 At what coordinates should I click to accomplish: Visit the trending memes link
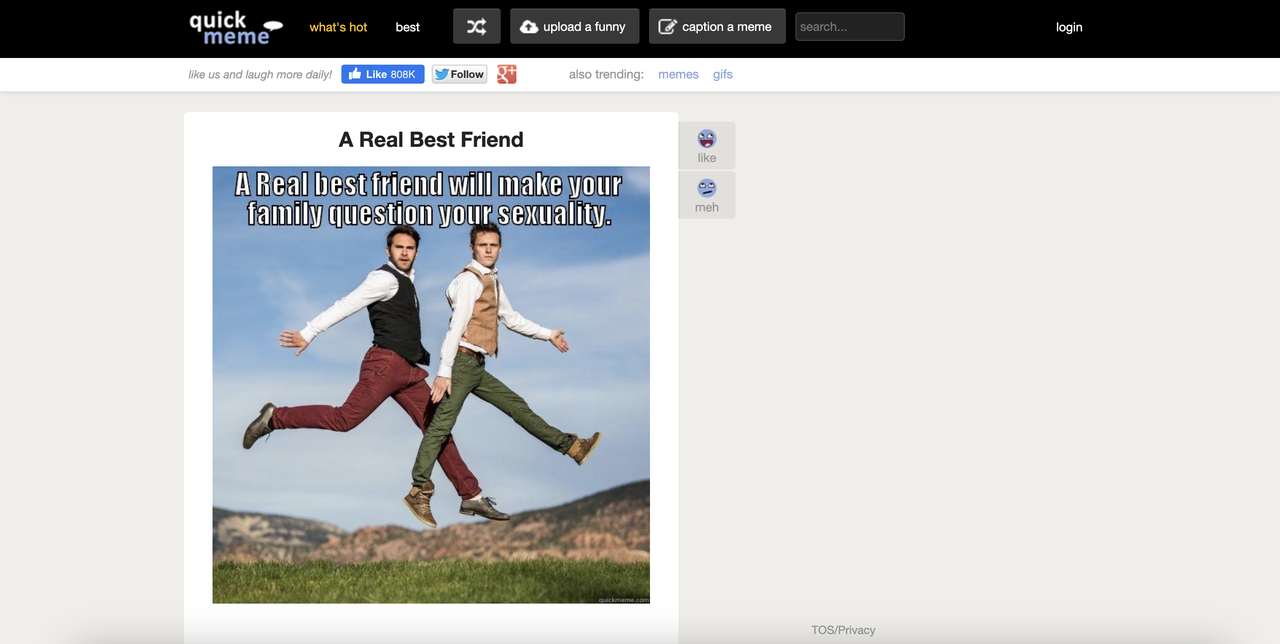(678, 74)
